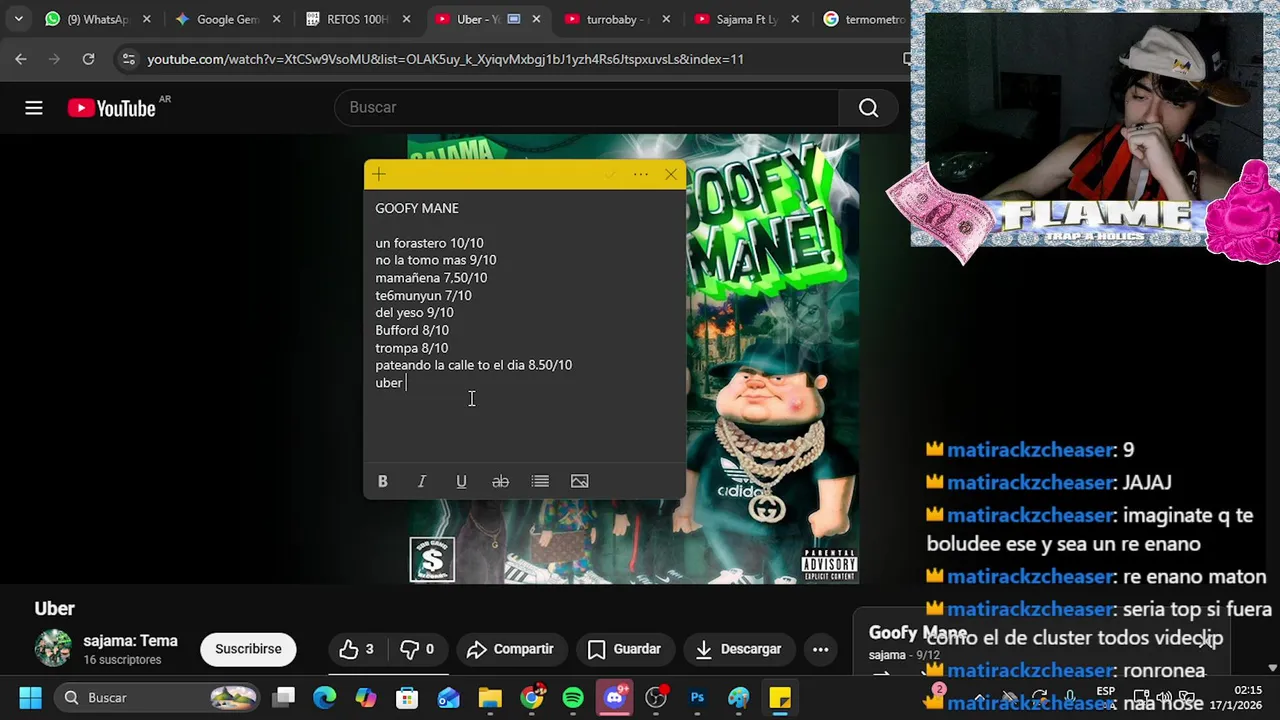The height and width of the screenshot is (720, 1280).
Task: Create a new sticky note with plus icon
Action: point(379,175)
